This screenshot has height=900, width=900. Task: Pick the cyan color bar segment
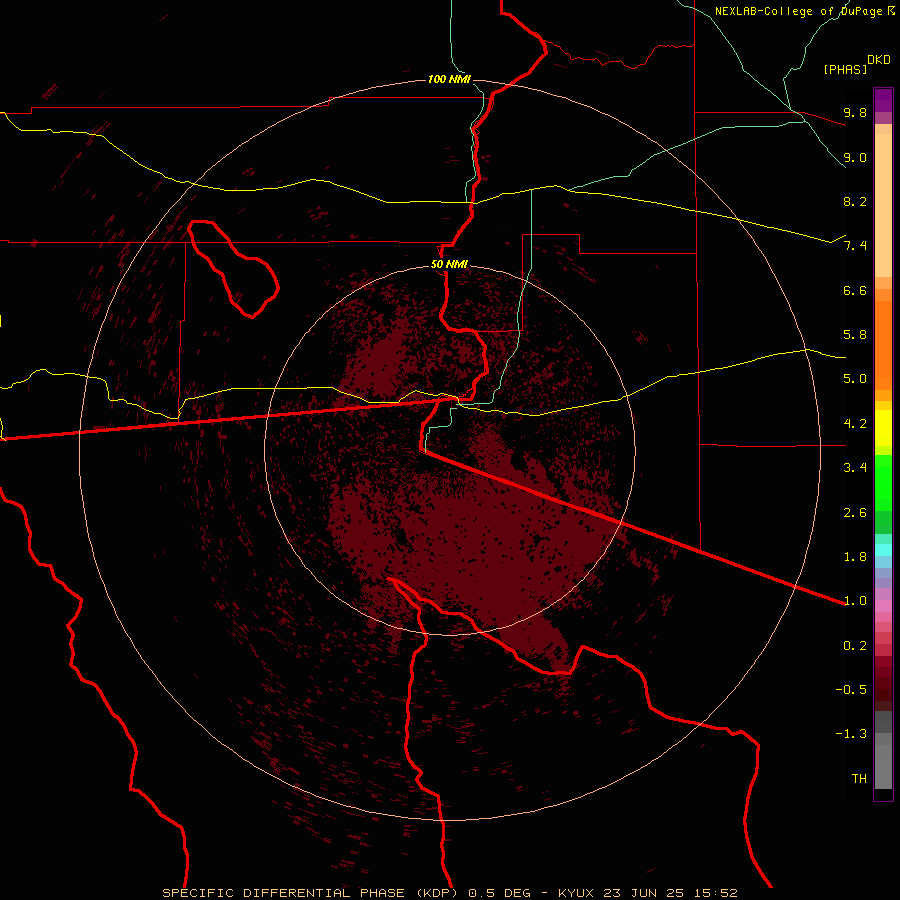tap(883, 550)
